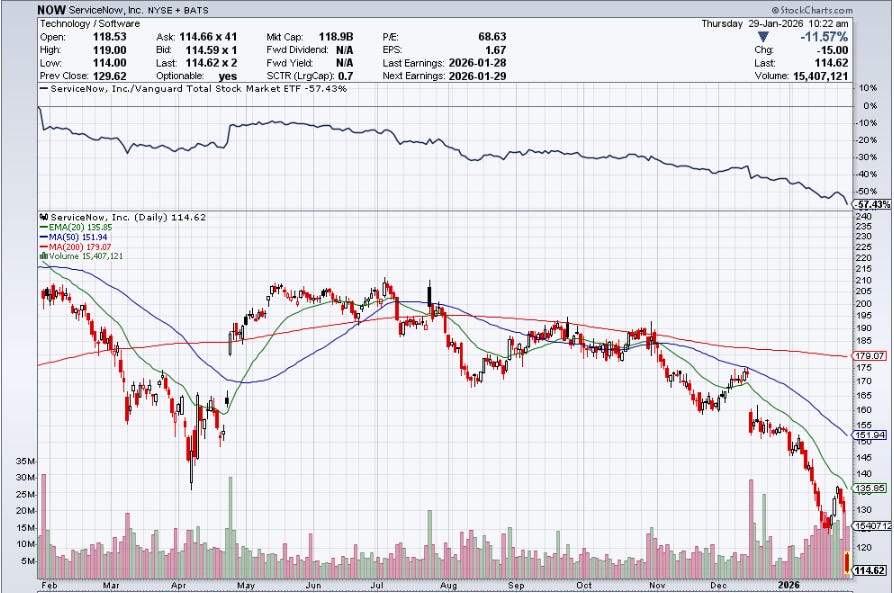Select the Open value 118.53
The image size is (894, 593).
tap(109, 36)
